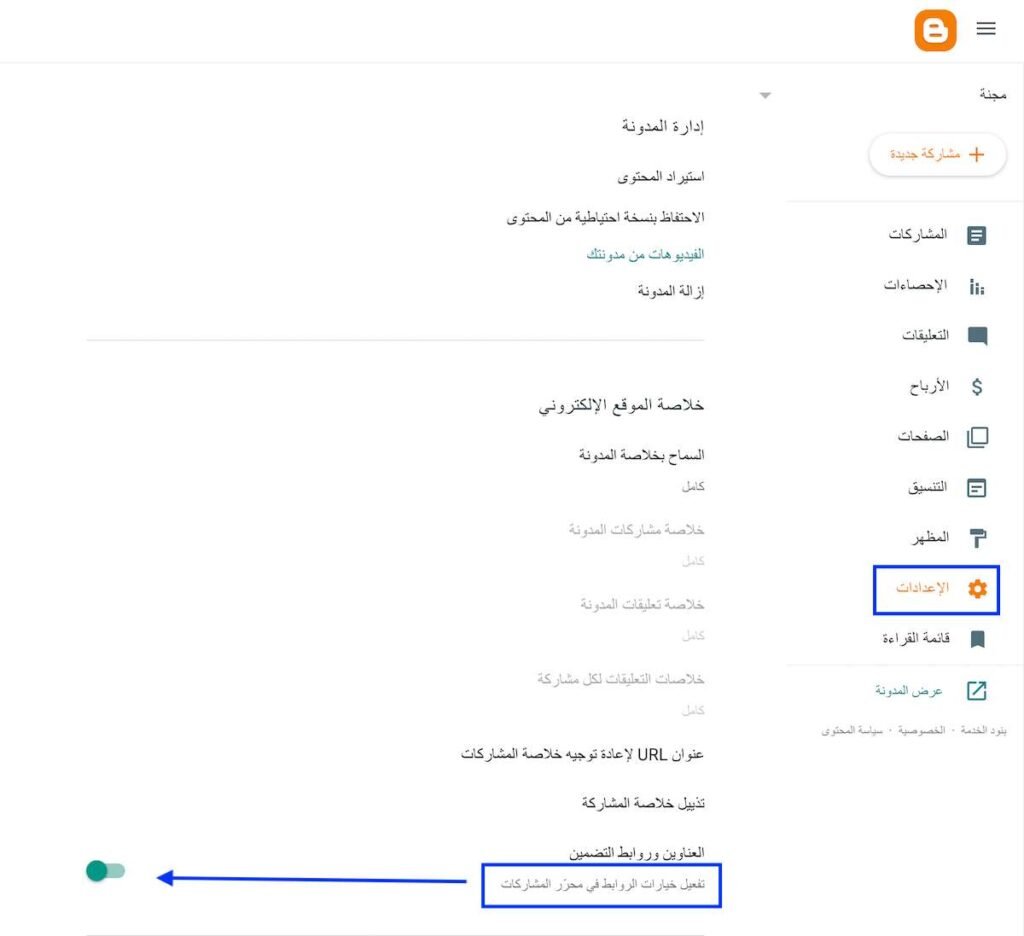Click the Theme (المظهر) paint roller icon
Screen dimensions: 1024x936
click(977, 539)
